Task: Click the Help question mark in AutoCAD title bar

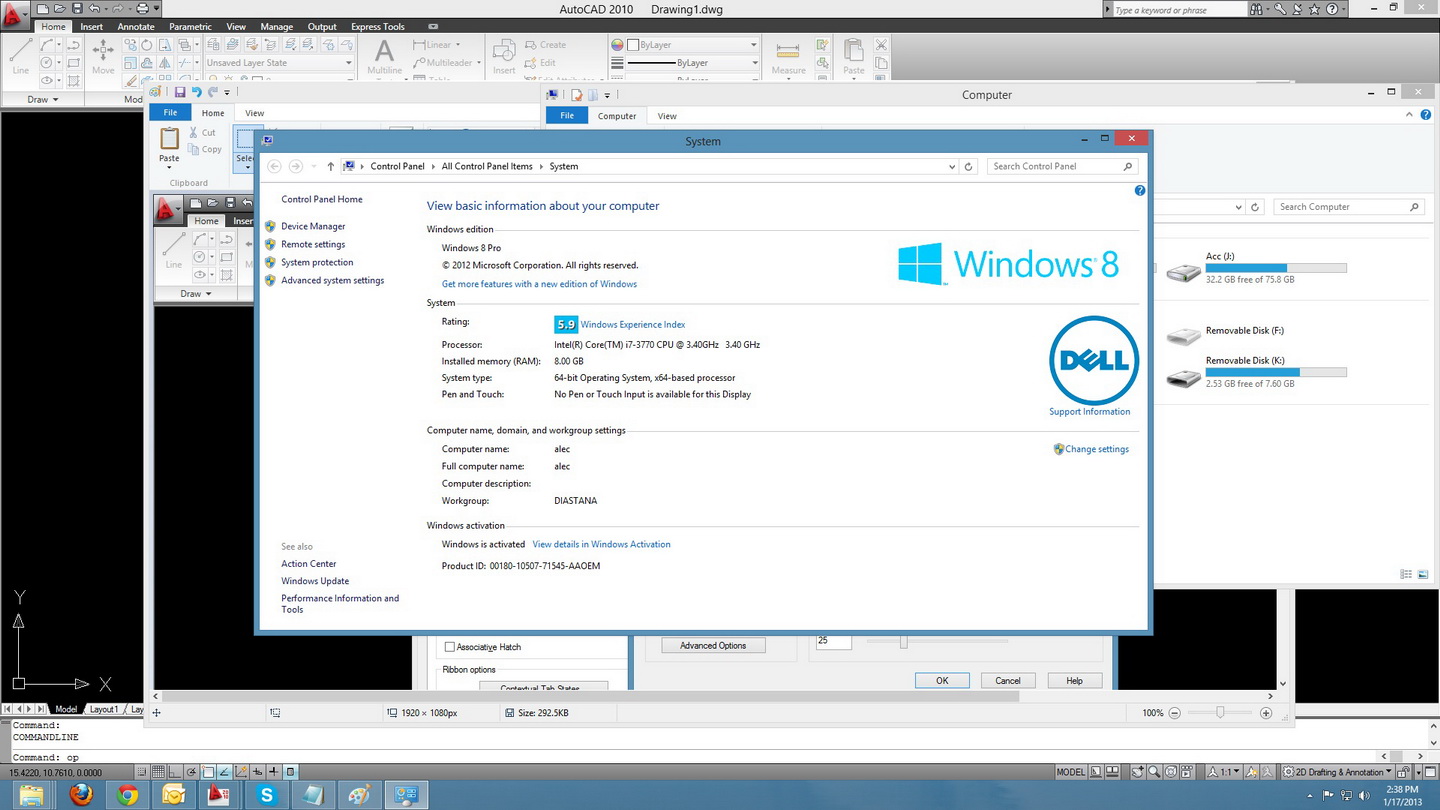Action: click(1333, 9)
